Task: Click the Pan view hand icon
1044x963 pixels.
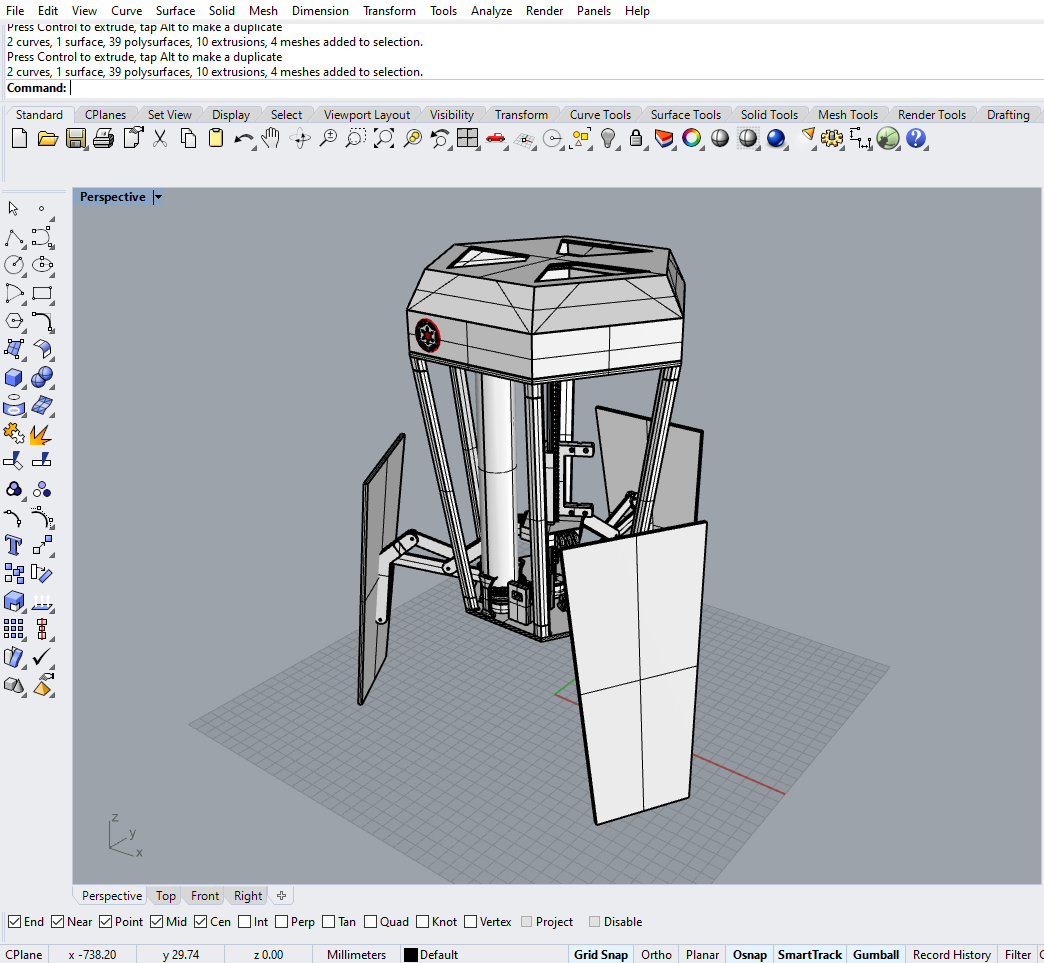Action: (x=271, y=139)
